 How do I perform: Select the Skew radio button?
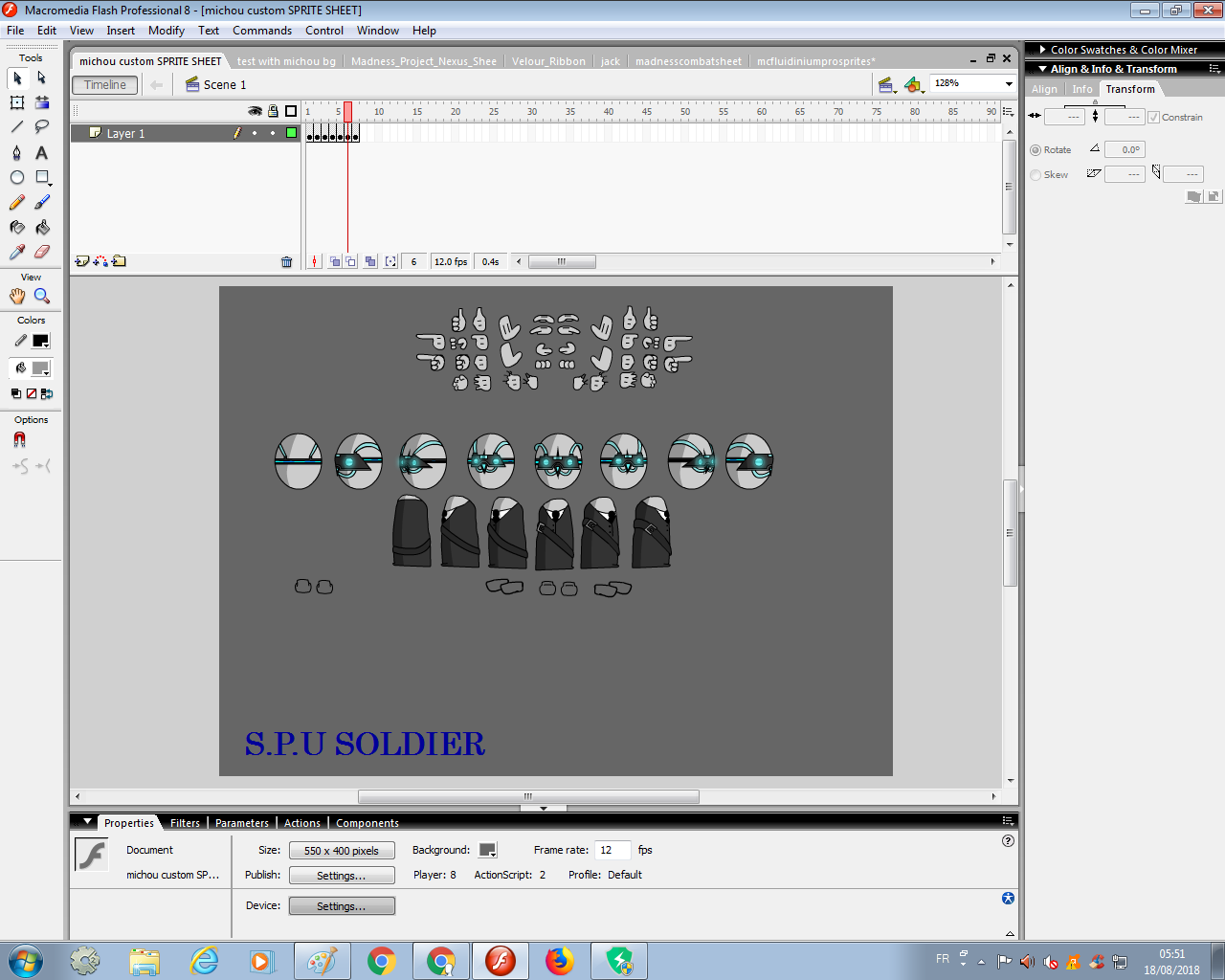[x=1036, y=175]
